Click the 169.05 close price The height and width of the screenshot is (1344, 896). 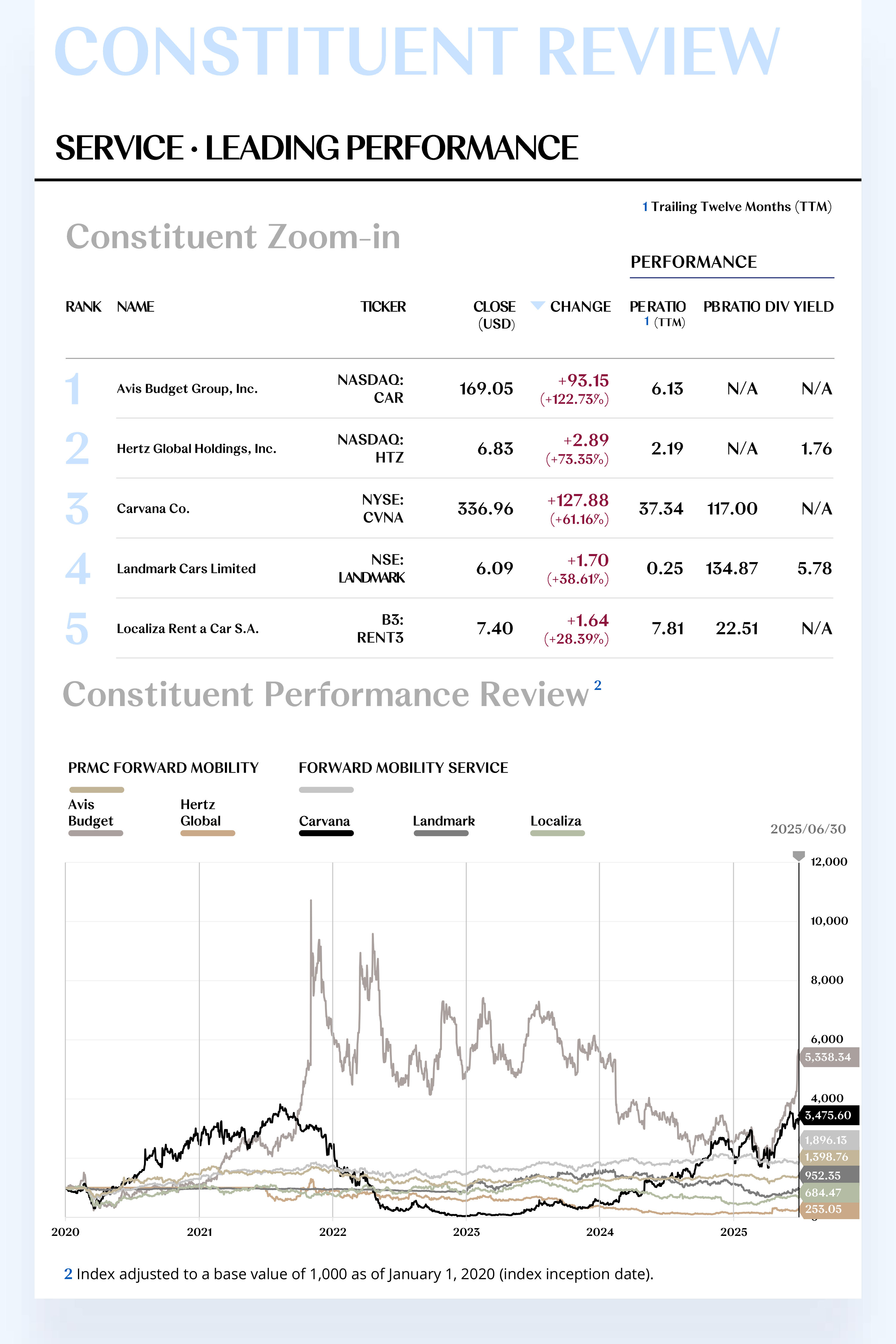coord(486,389)
